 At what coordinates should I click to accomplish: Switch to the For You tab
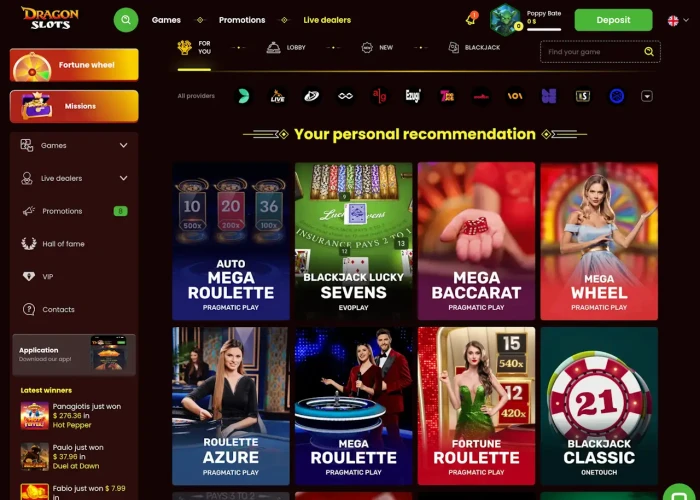pos(194,47)
